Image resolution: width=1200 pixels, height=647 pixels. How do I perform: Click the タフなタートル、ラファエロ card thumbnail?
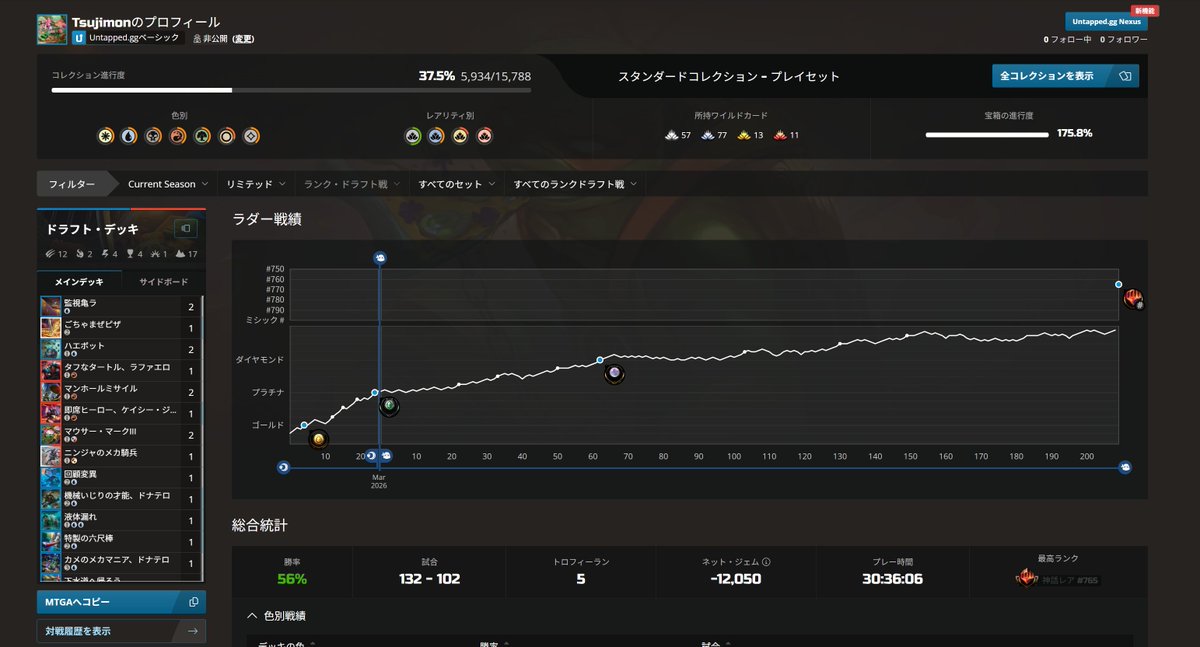pos(51,371)
